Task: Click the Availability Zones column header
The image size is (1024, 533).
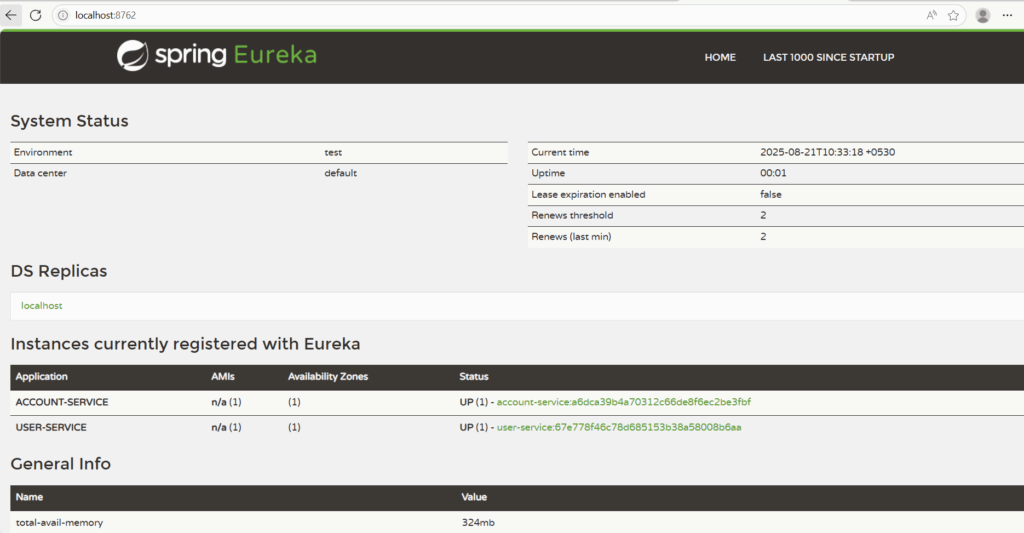Action: [328, 377]
